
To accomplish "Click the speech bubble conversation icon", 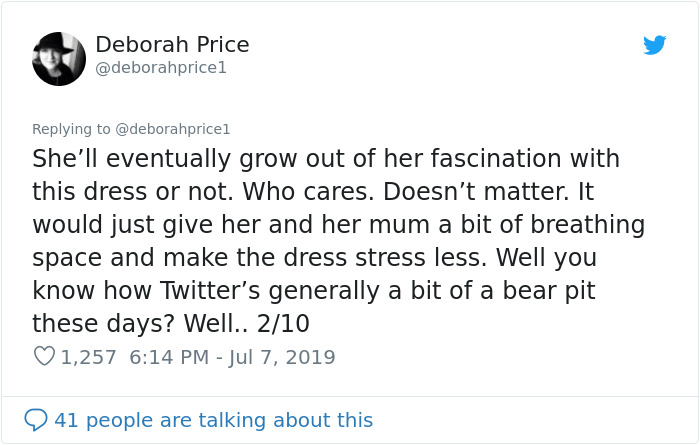I will point(36,420).
